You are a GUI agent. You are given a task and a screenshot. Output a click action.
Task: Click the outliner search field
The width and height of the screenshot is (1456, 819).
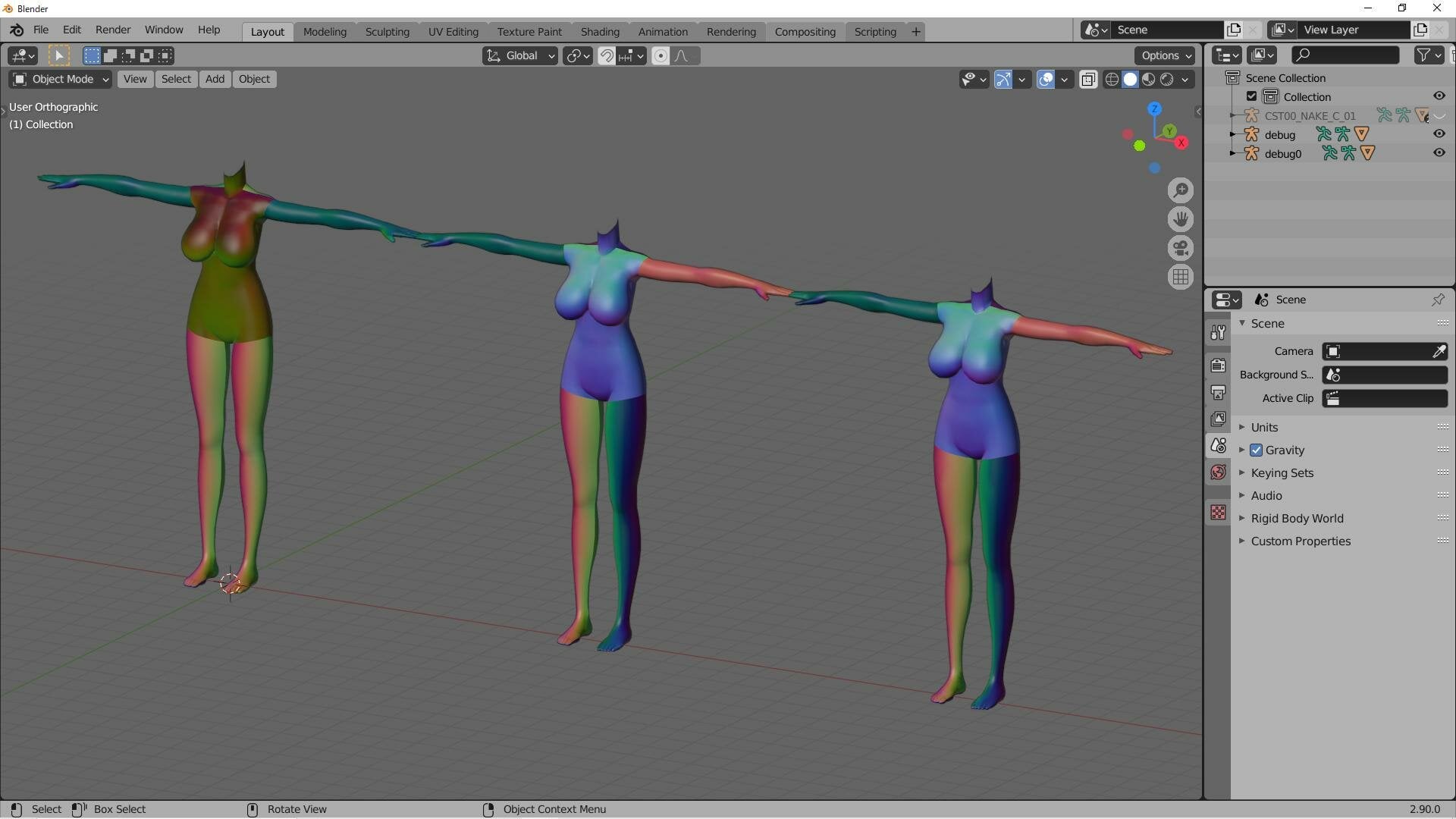pos(1345,55)
